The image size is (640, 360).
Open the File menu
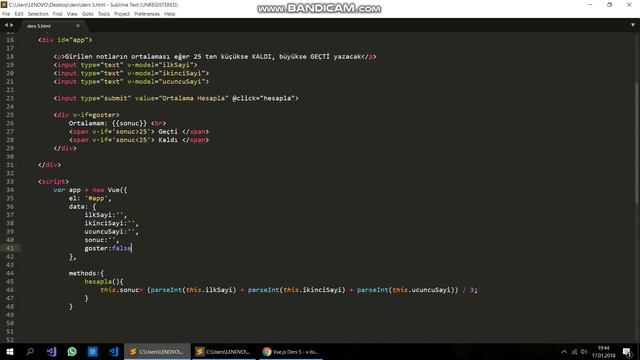point(6,14)
